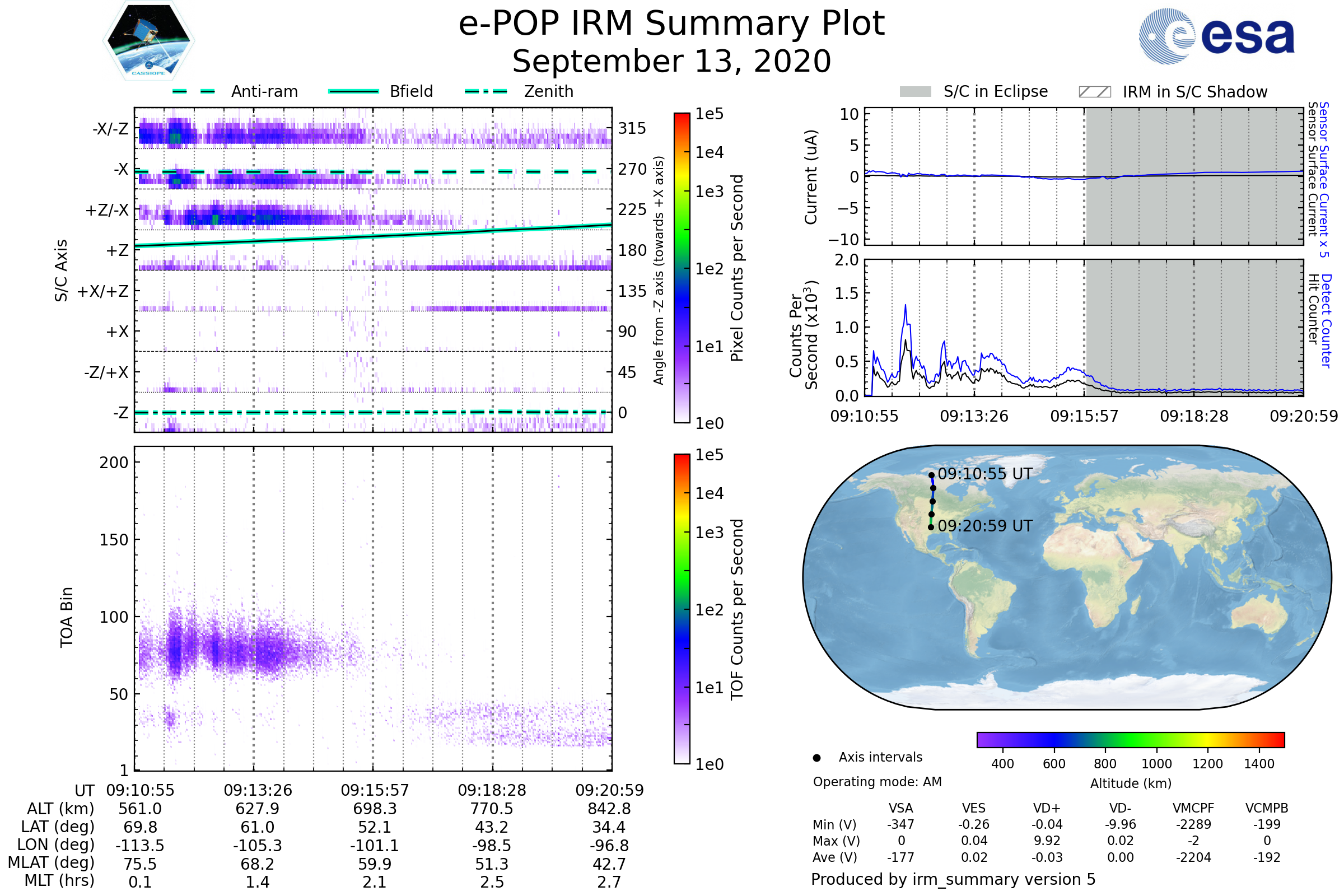Click the ESA logo
The width and height of the screenshot is (1344, 896).
point(1216,36)
